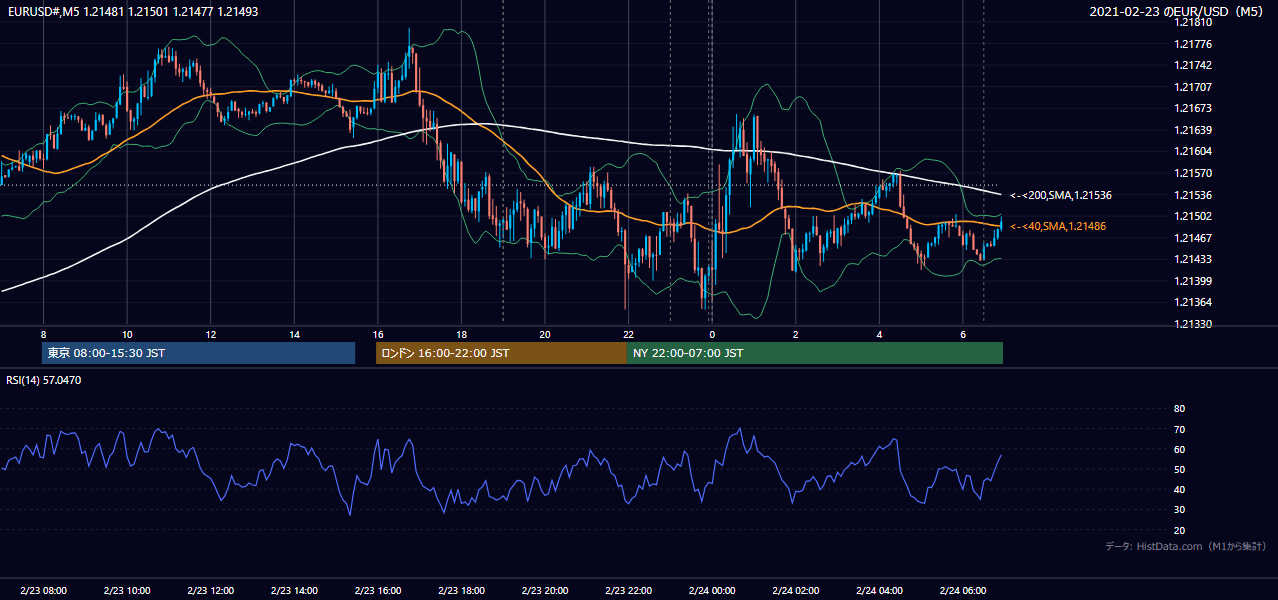Screen dimensions: 1278x600
Task: Click the 2/23 08:00 date label
Action: (43, 591)
